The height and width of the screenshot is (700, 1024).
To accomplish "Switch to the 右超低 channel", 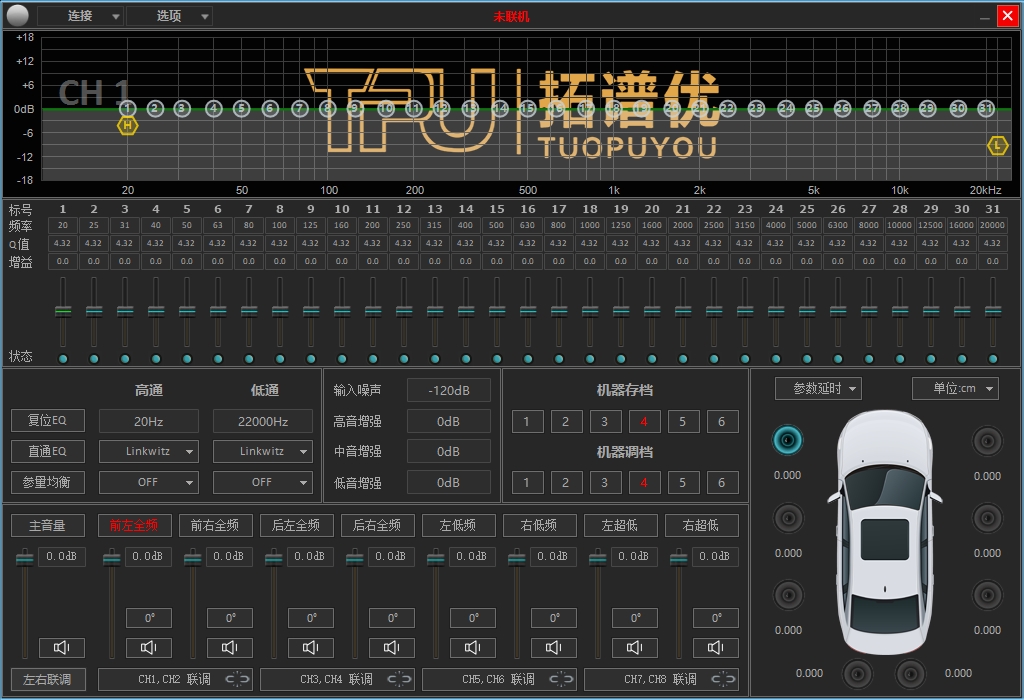I will (x=701, y=525).
